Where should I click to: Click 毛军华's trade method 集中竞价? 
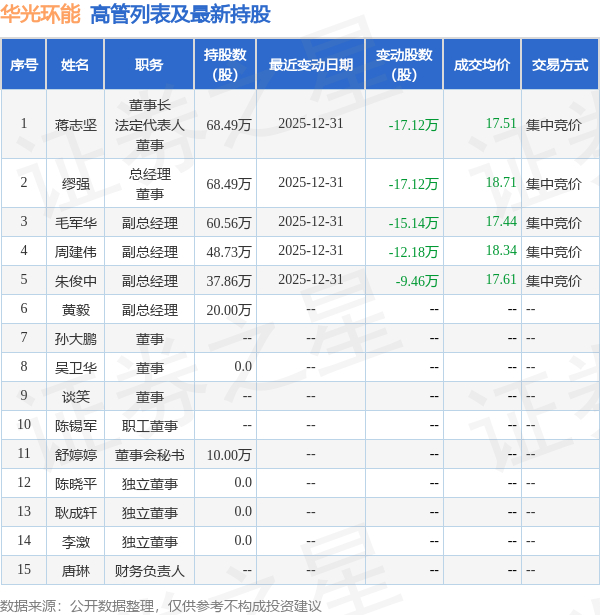pyautogui.click(x=554, y=223)
